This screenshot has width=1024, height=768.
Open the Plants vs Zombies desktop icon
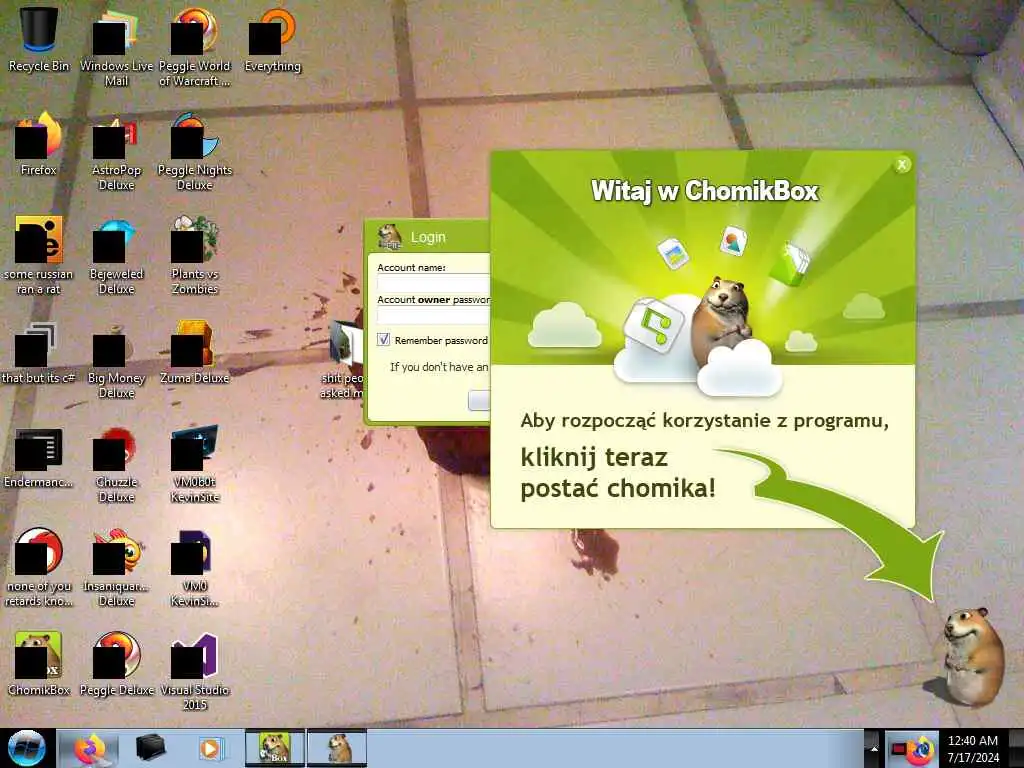coord(195,255)
